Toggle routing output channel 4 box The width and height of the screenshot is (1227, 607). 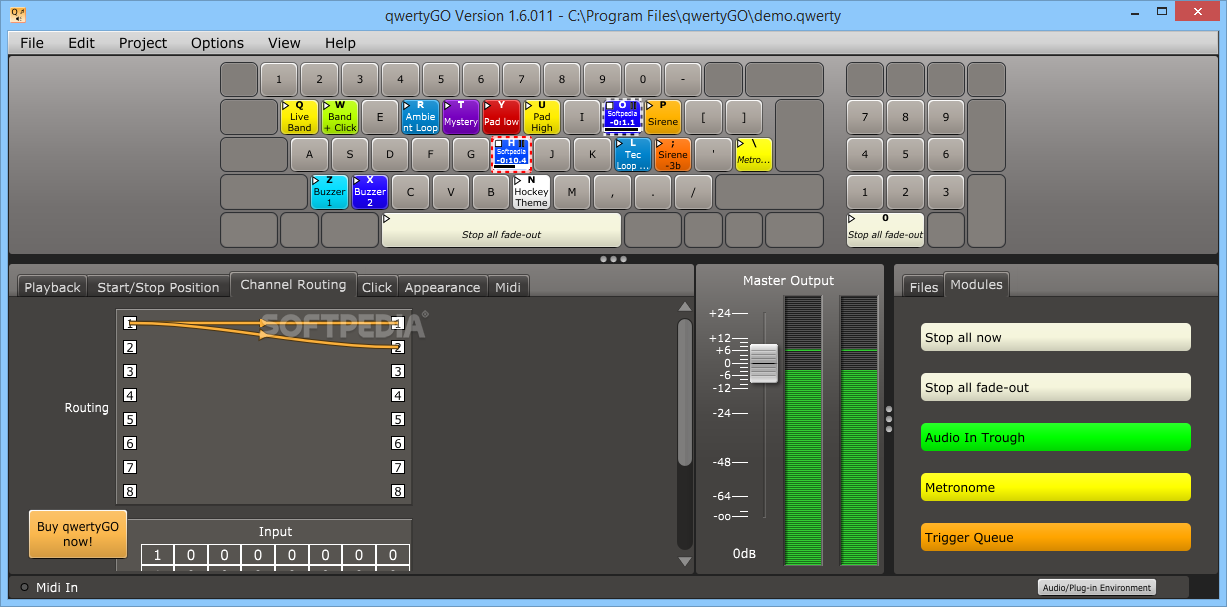398,395
